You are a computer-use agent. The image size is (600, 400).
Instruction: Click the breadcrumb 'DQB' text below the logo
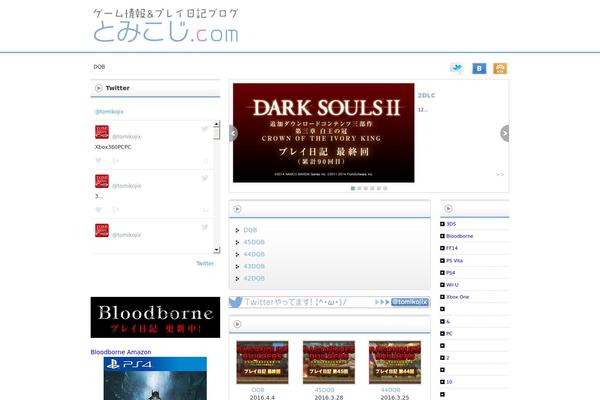pos(99,67)
